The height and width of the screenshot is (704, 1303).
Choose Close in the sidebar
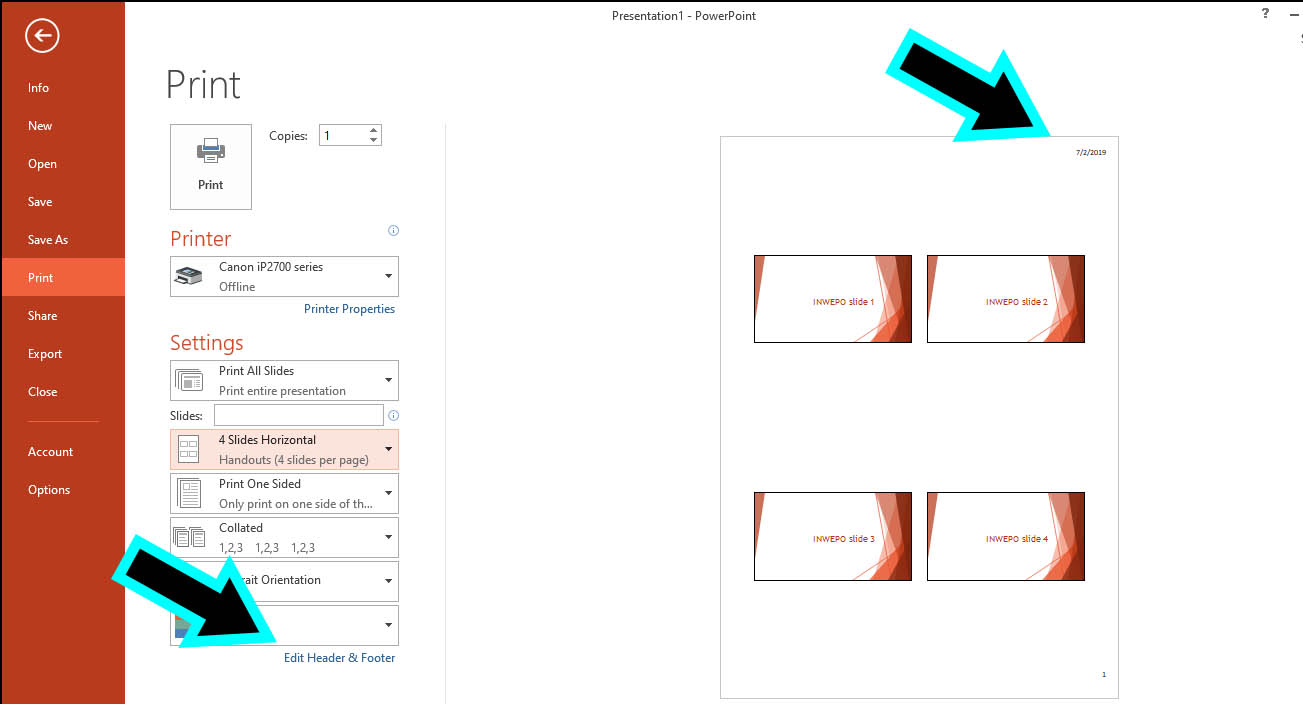[62, 391]
